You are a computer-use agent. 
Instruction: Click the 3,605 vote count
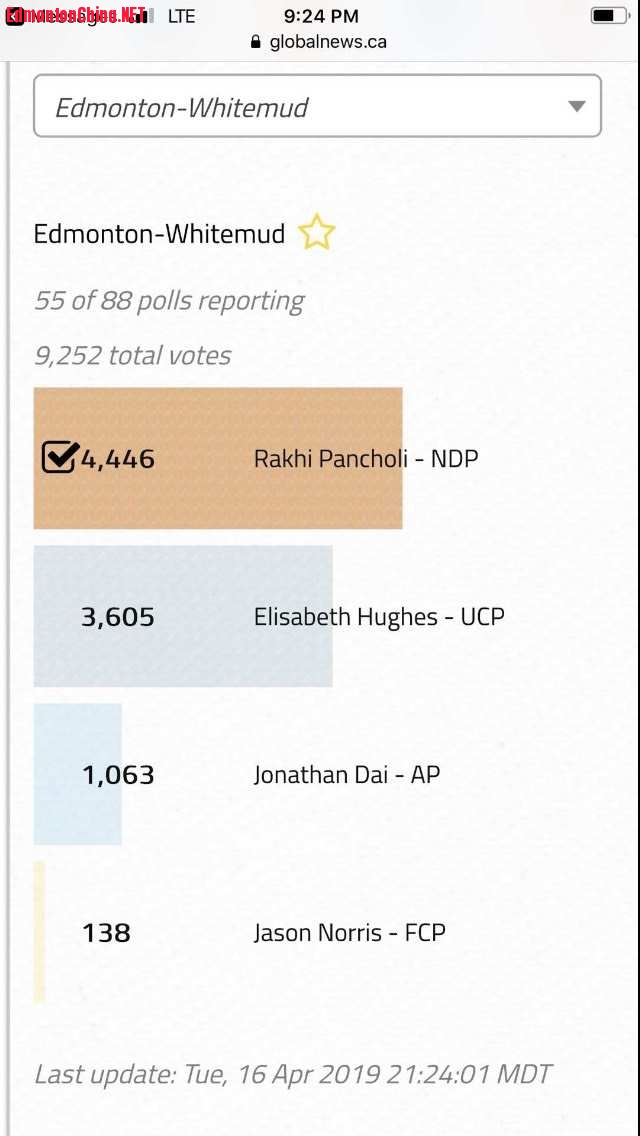[117, 617]
